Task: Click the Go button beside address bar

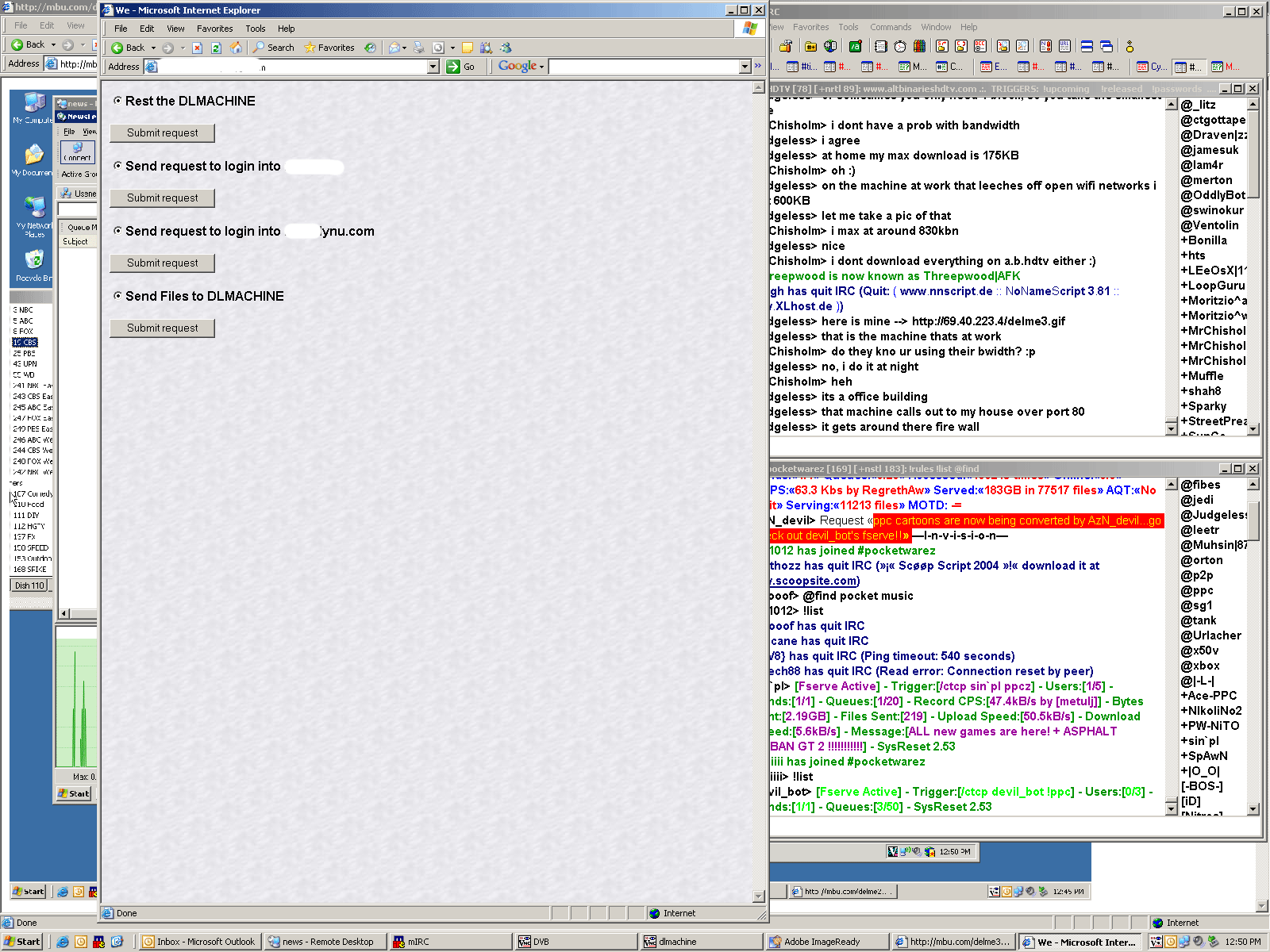Action: point(461,67)
